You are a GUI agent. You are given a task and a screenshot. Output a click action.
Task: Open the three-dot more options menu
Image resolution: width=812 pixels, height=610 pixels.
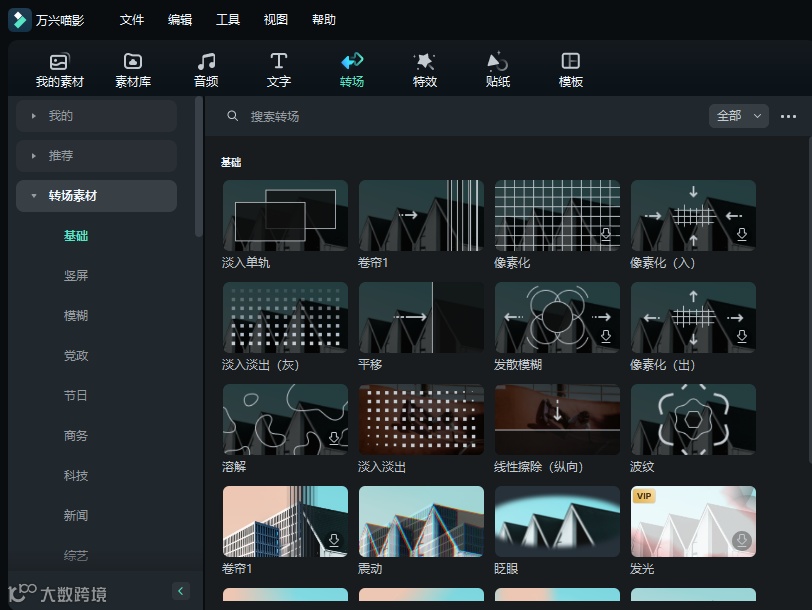click(x=788, y=116)
